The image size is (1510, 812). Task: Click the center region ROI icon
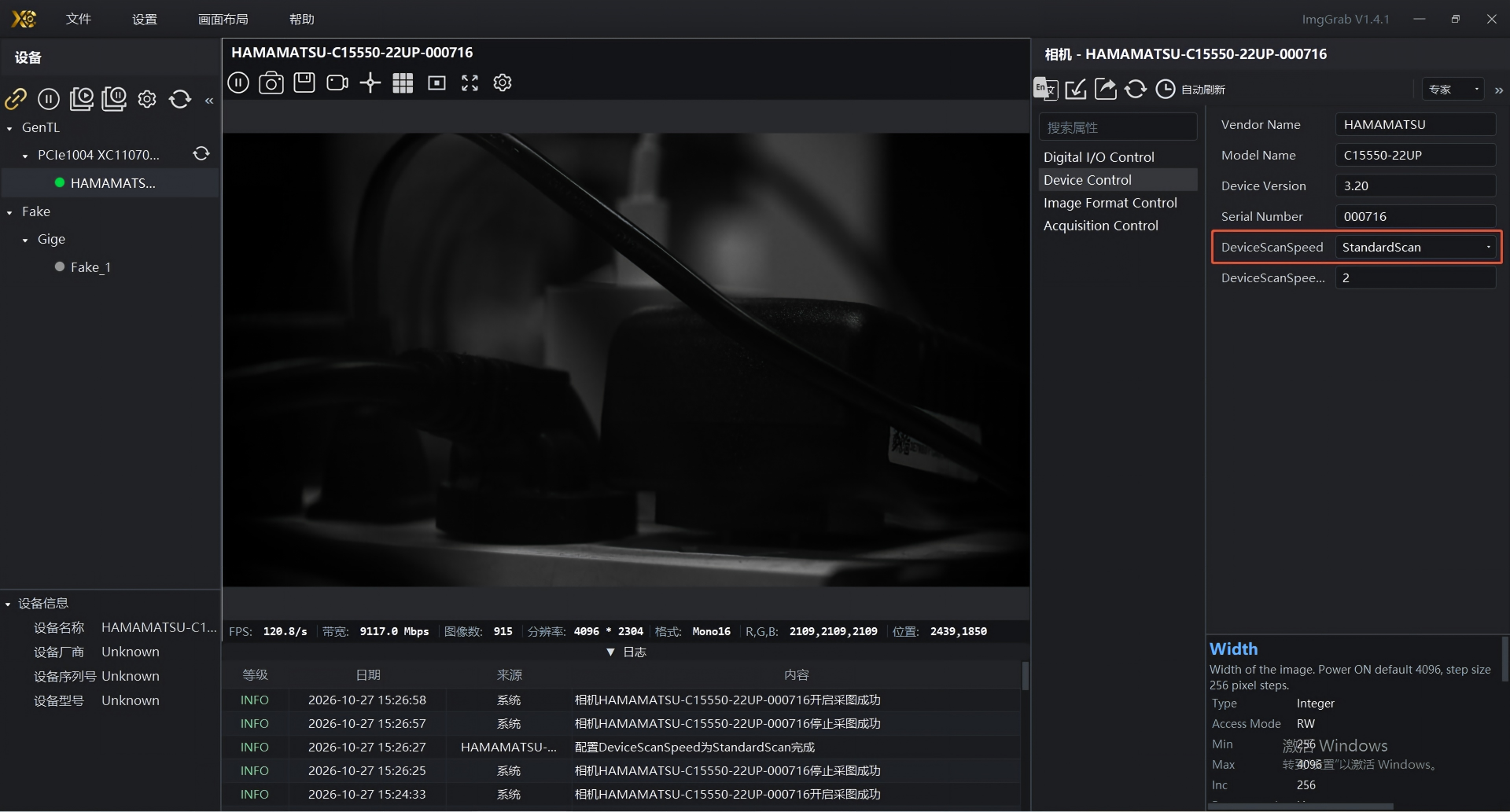(436, 83)
